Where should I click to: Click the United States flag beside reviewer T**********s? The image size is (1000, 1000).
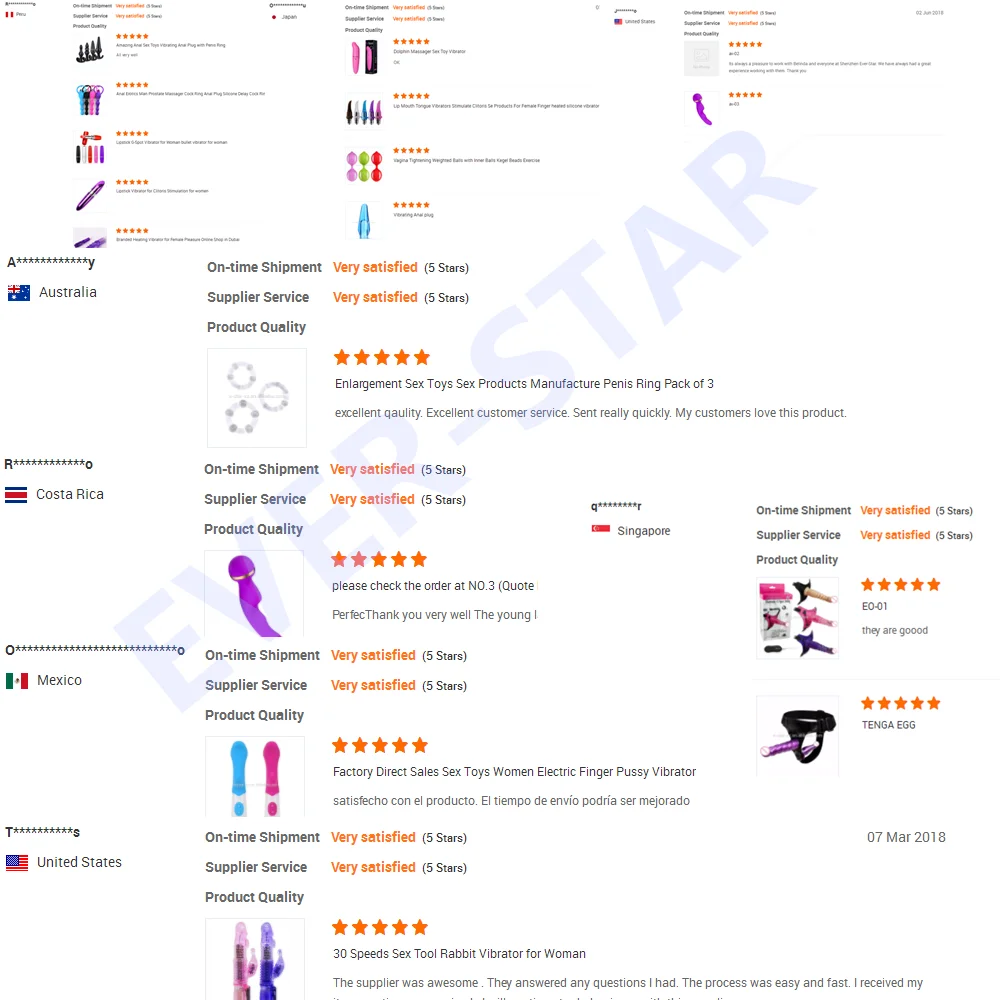pos(17,863)
